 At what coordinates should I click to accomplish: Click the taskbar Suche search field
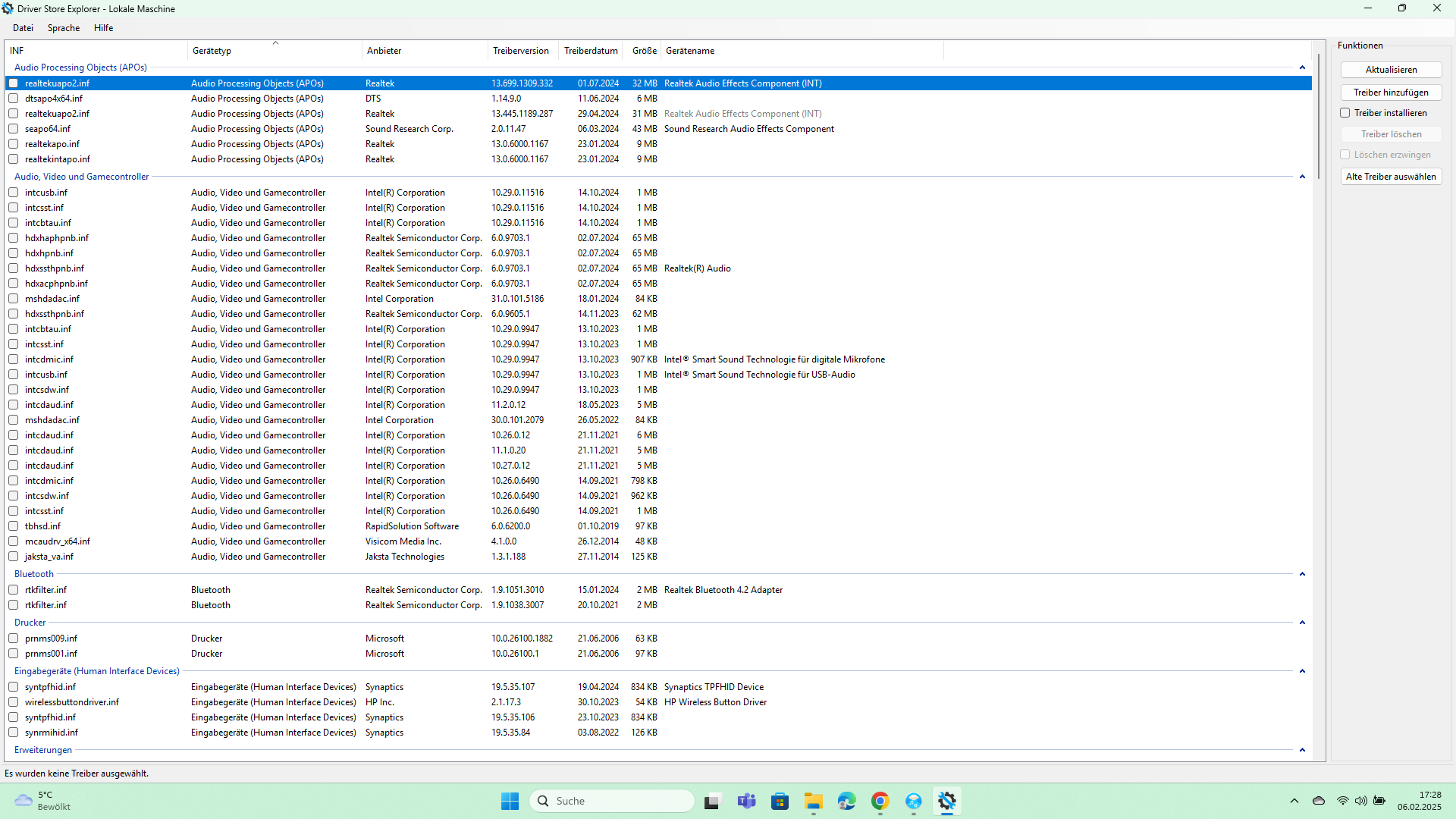coord(612,801)
